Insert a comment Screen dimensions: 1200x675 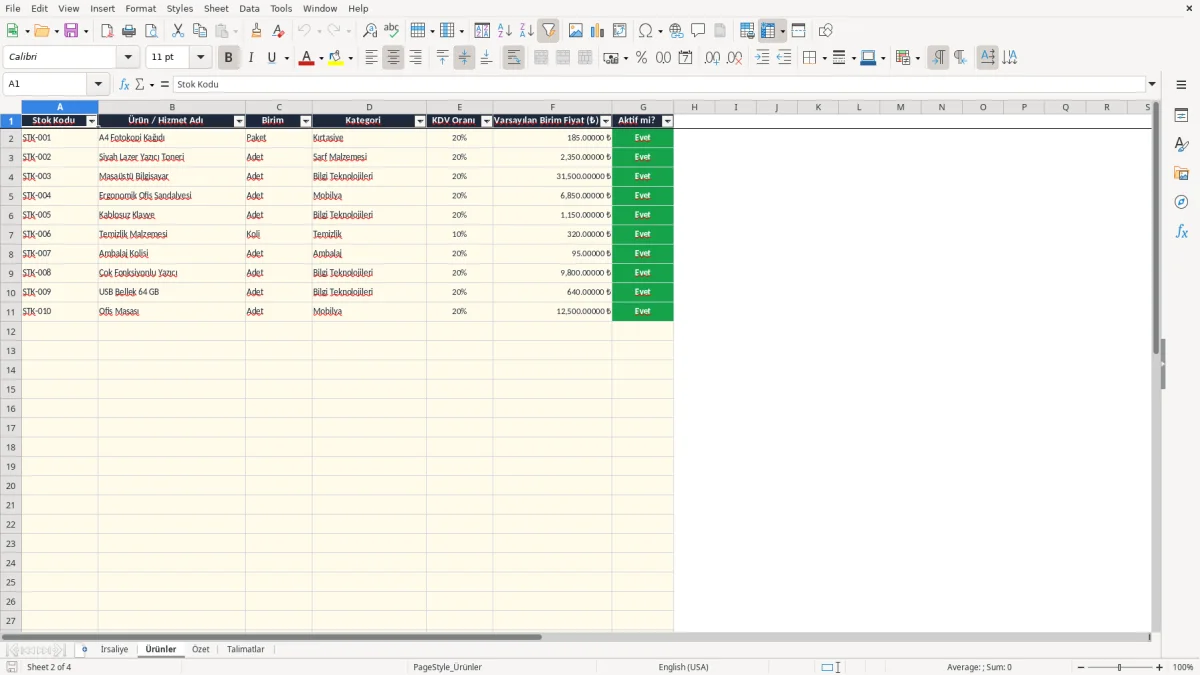click(x=698, y=31)
